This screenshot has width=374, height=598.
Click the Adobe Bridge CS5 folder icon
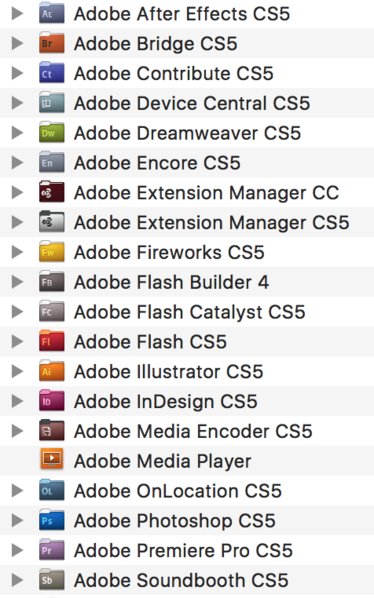(52, 43)
